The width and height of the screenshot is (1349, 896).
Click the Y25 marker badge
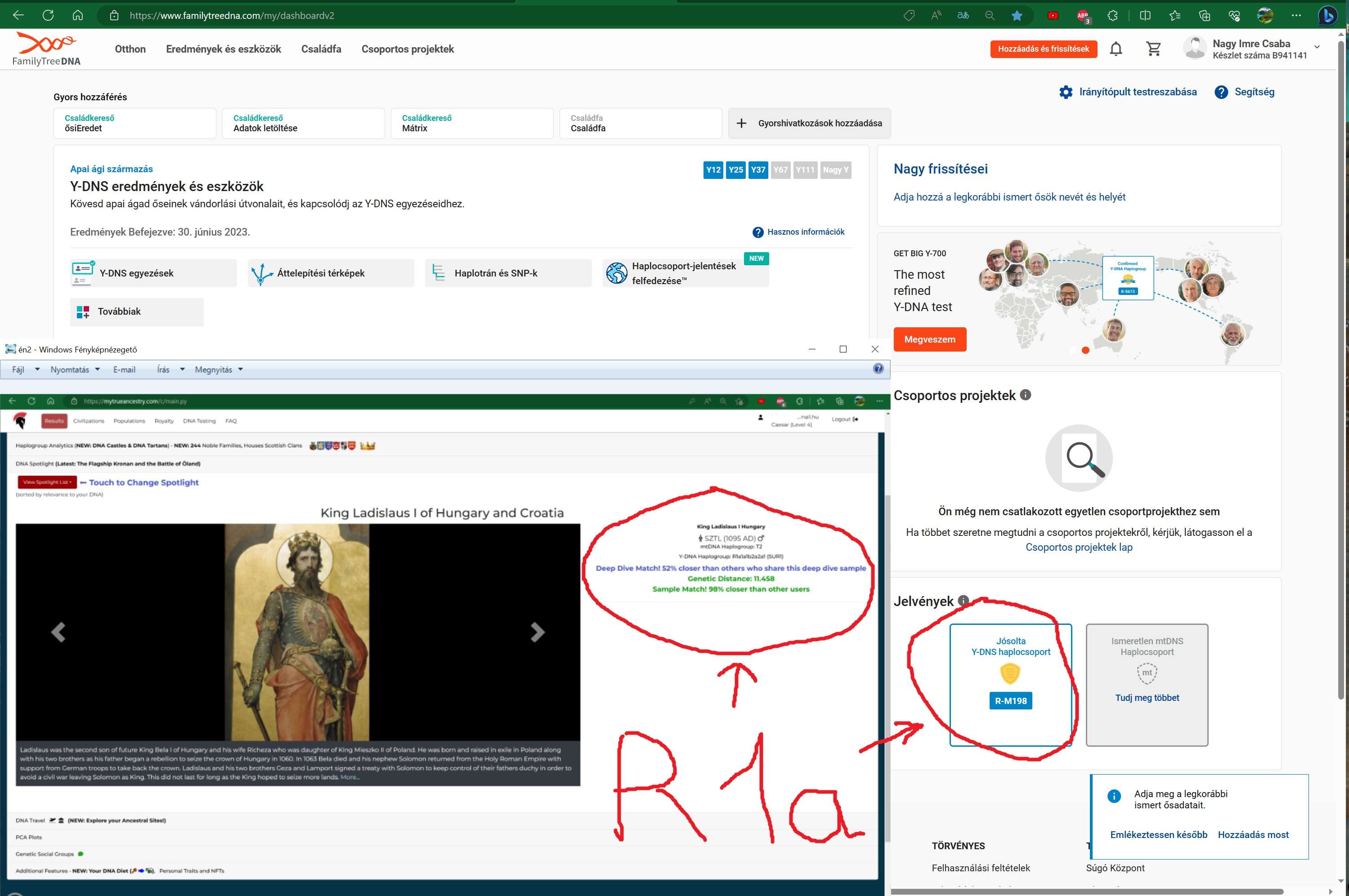click(735, 170)
